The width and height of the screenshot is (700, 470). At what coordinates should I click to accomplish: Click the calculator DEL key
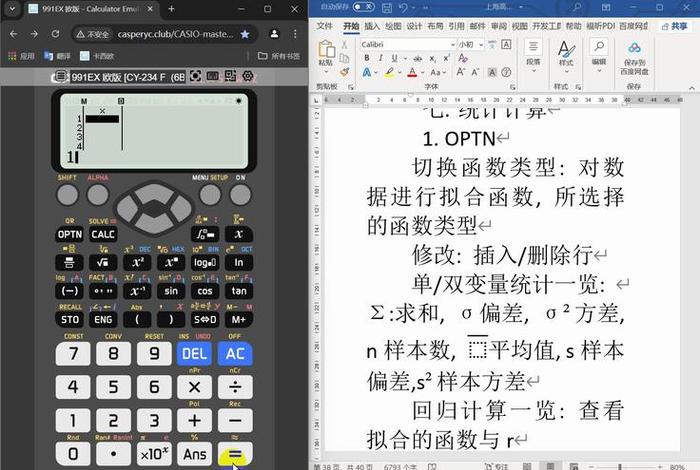click(x=194, y=354)
